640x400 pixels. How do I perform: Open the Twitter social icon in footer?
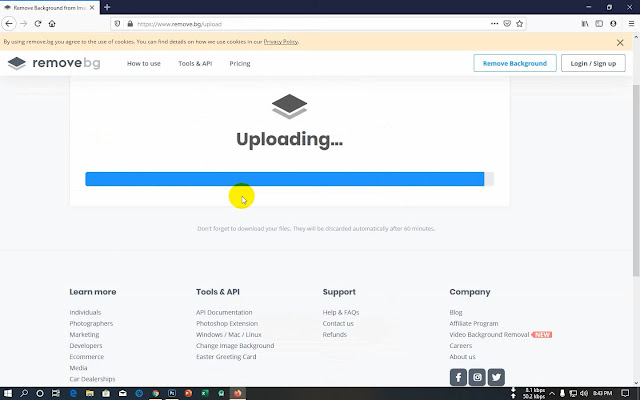pyautogui.click(x=496, y=377)
